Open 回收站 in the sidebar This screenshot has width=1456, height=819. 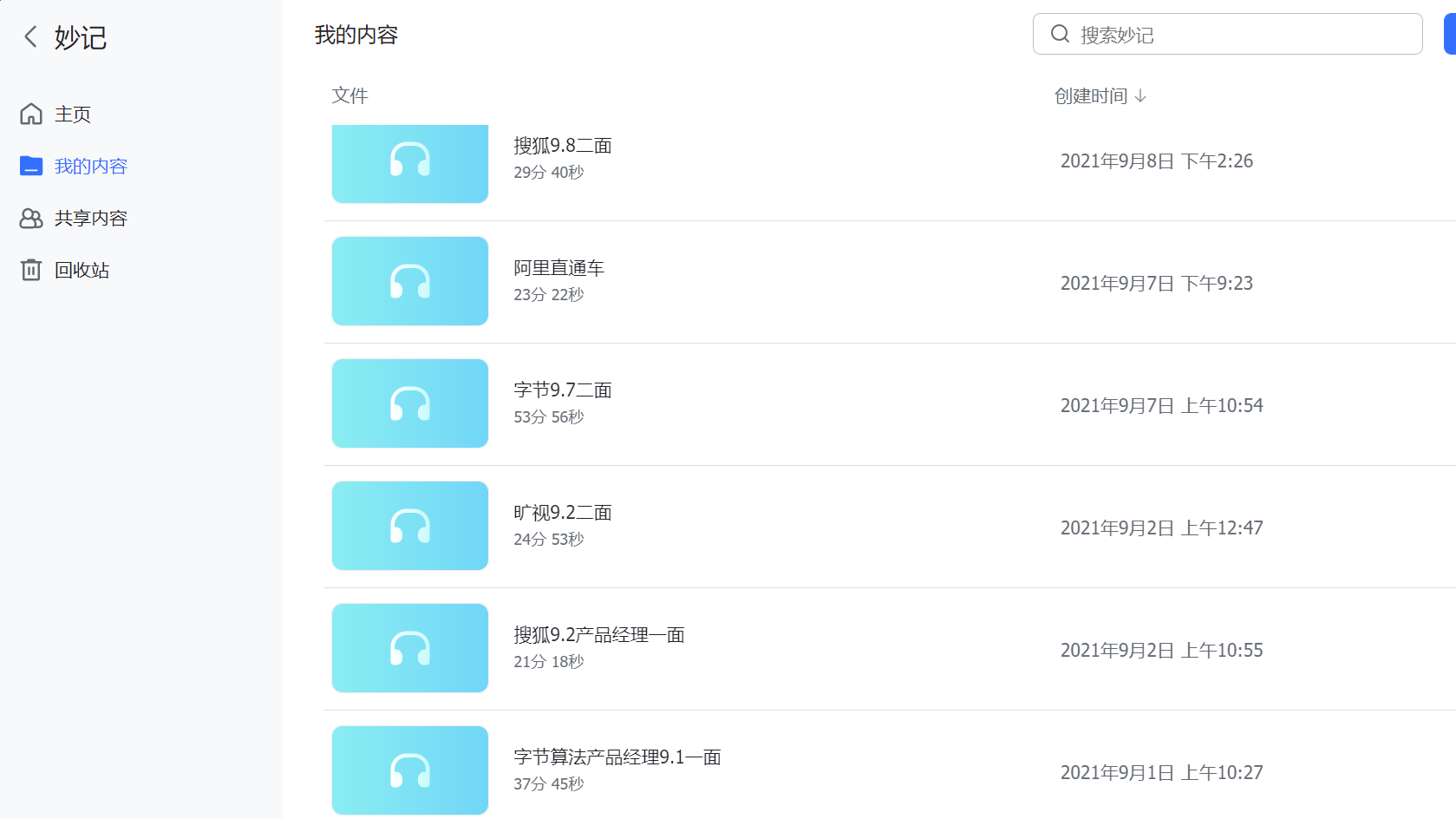pos(82,270)
